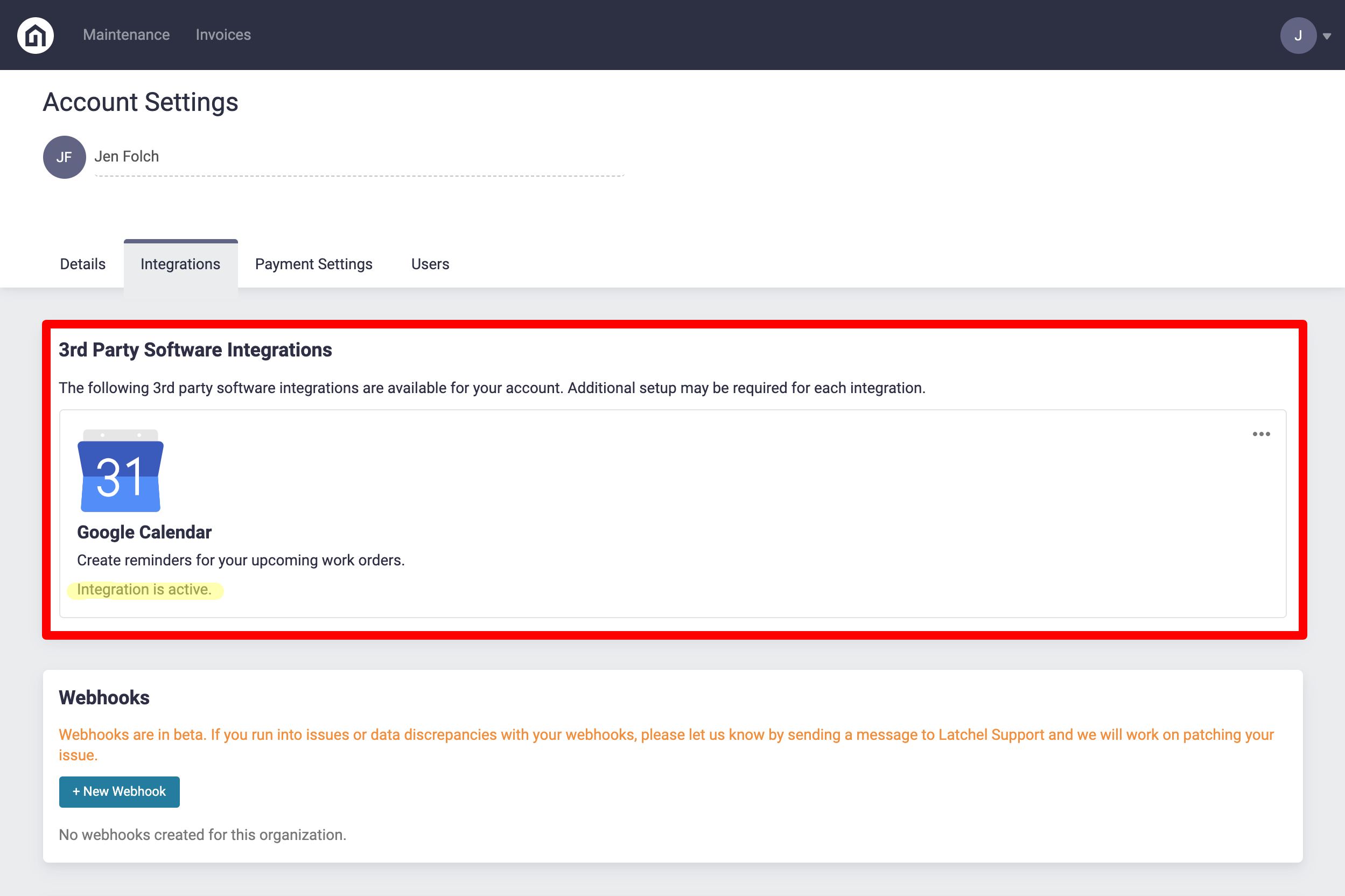
Task: Click the Google Calendar icon
Action: click(x=121, y=471)
